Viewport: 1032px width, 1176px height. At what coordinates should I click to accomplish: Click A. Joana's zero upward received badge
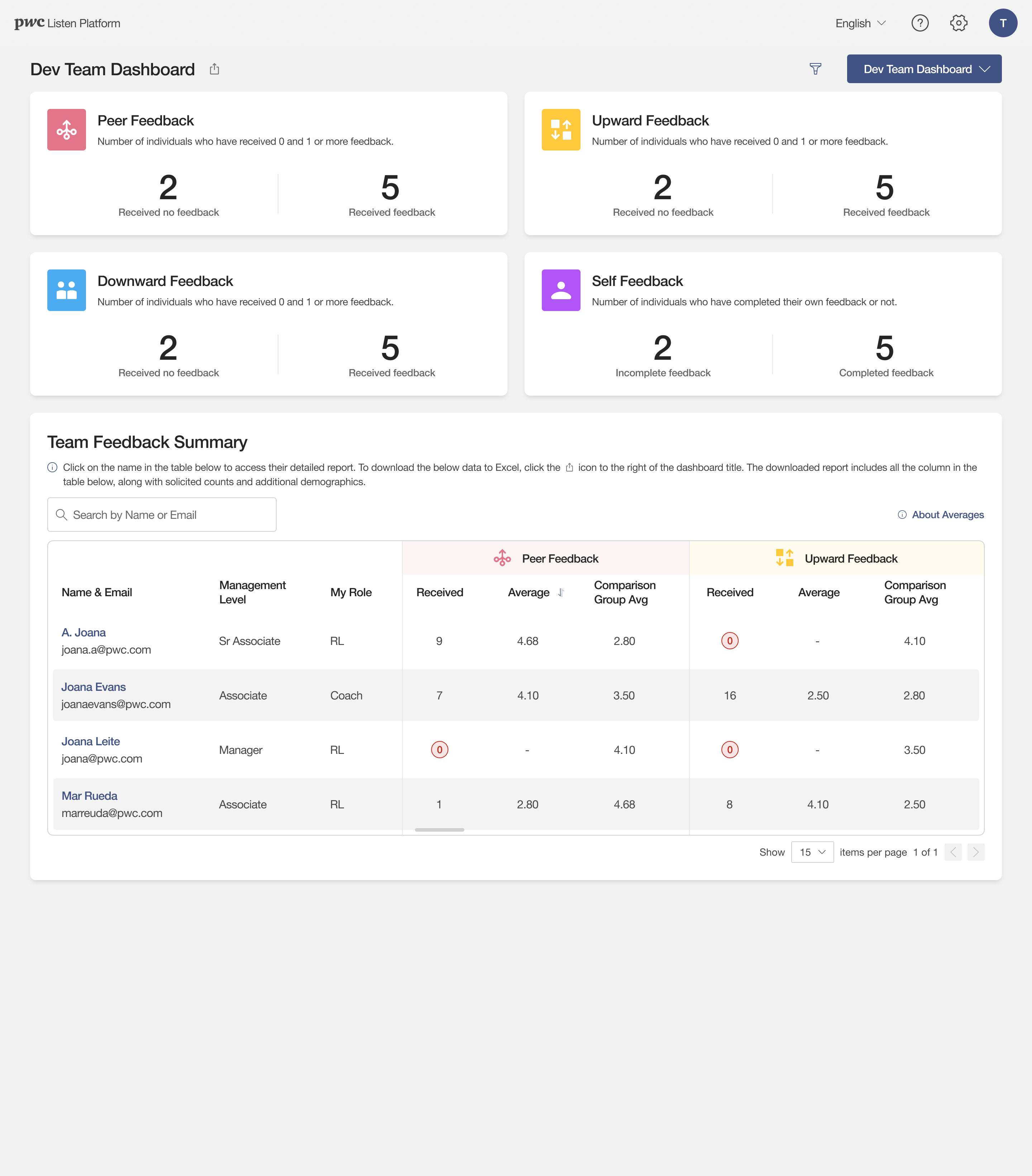click(730, 640)
